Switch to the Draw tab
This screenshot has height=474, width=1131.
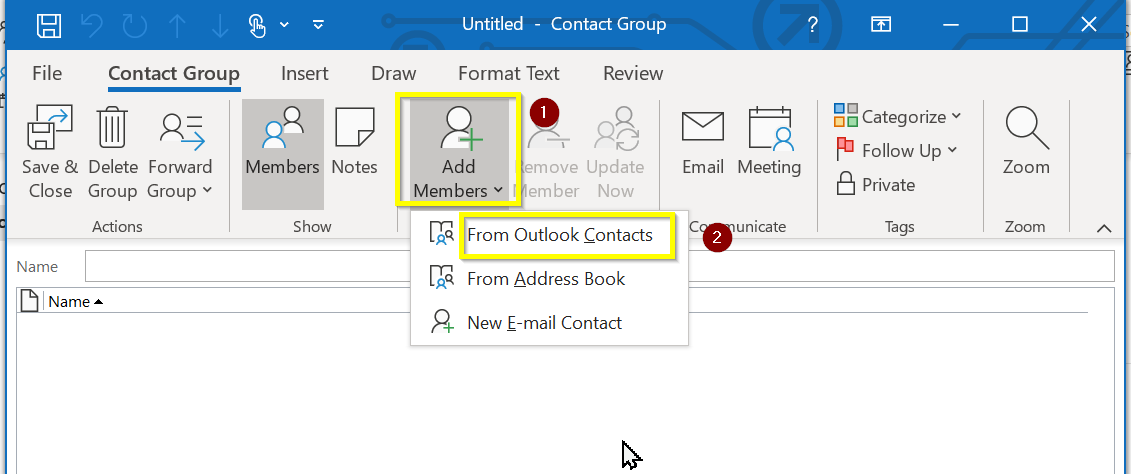(394, 74)
